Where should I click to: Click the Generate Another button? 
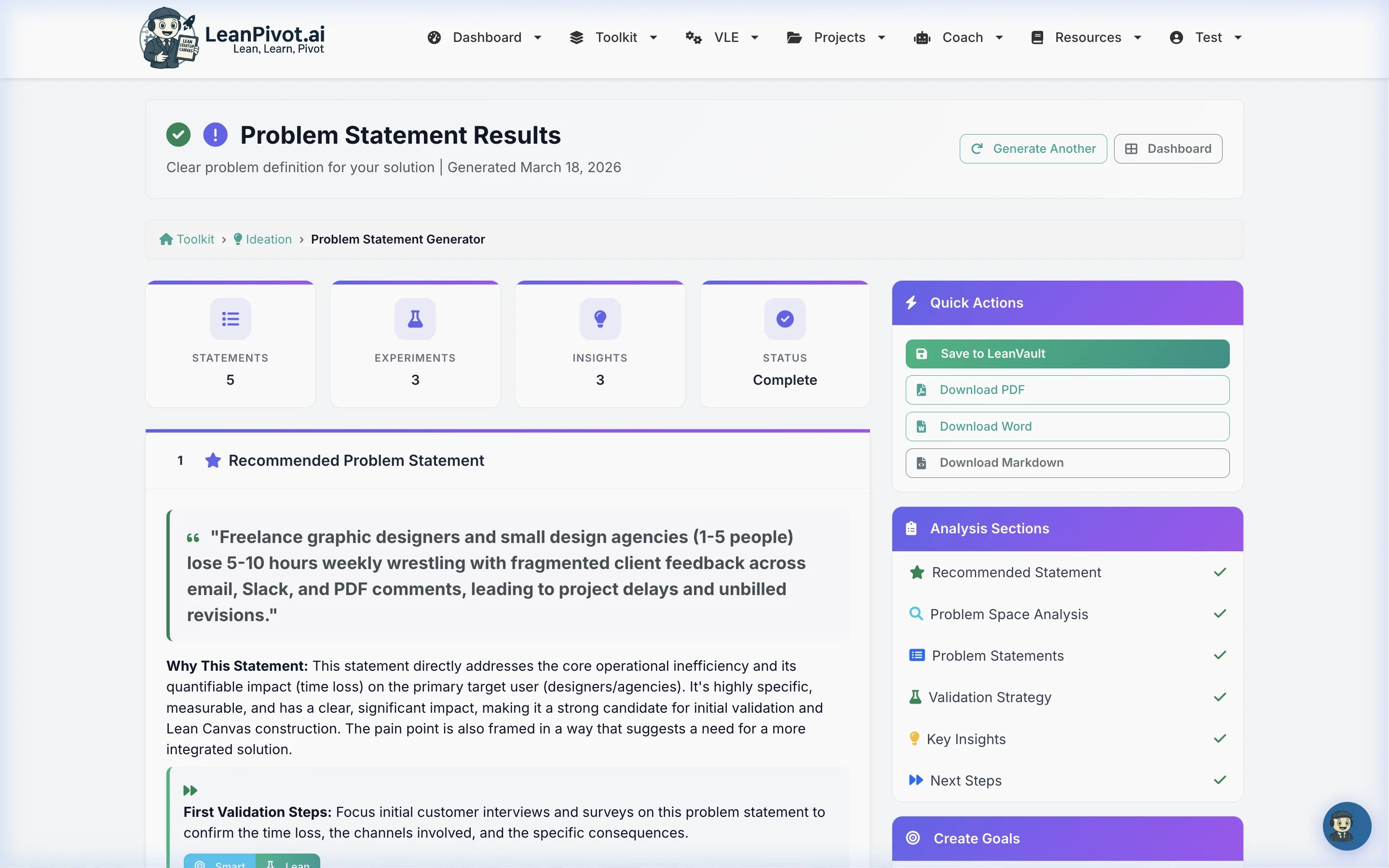[x=1032, y=148]
